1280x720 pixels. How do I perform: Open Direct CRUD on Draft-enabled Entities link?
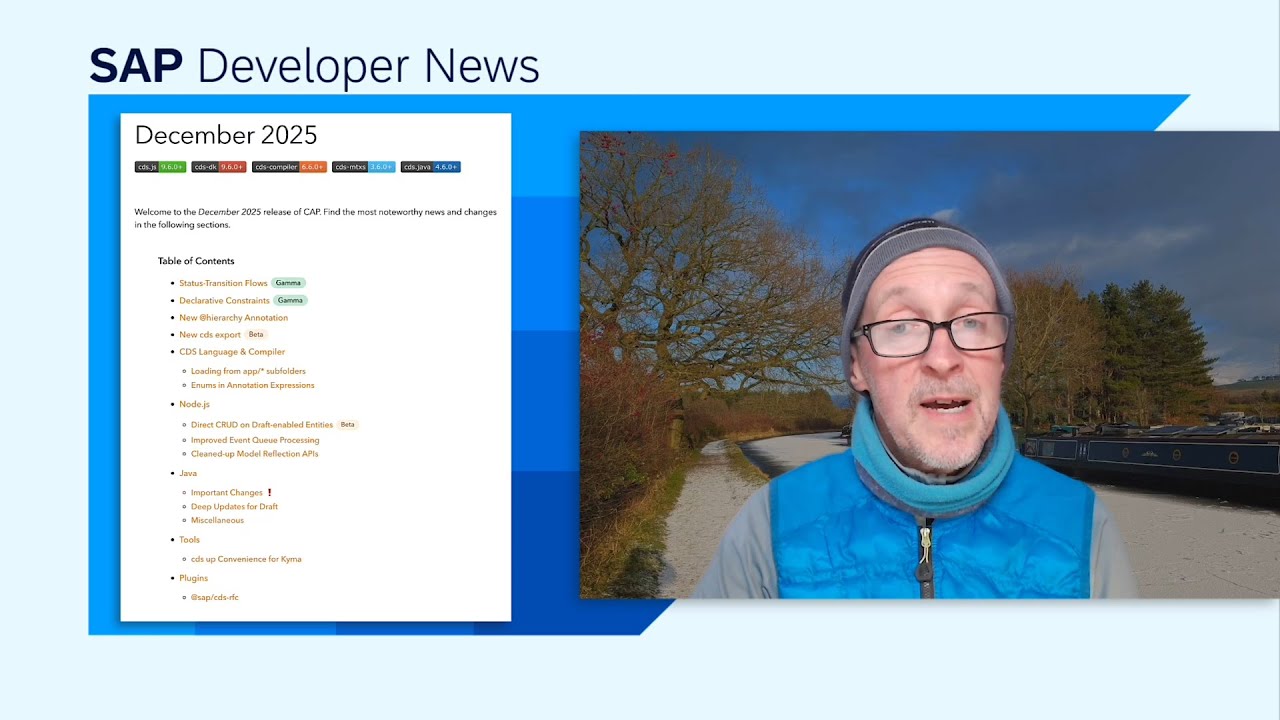[262, 425]
